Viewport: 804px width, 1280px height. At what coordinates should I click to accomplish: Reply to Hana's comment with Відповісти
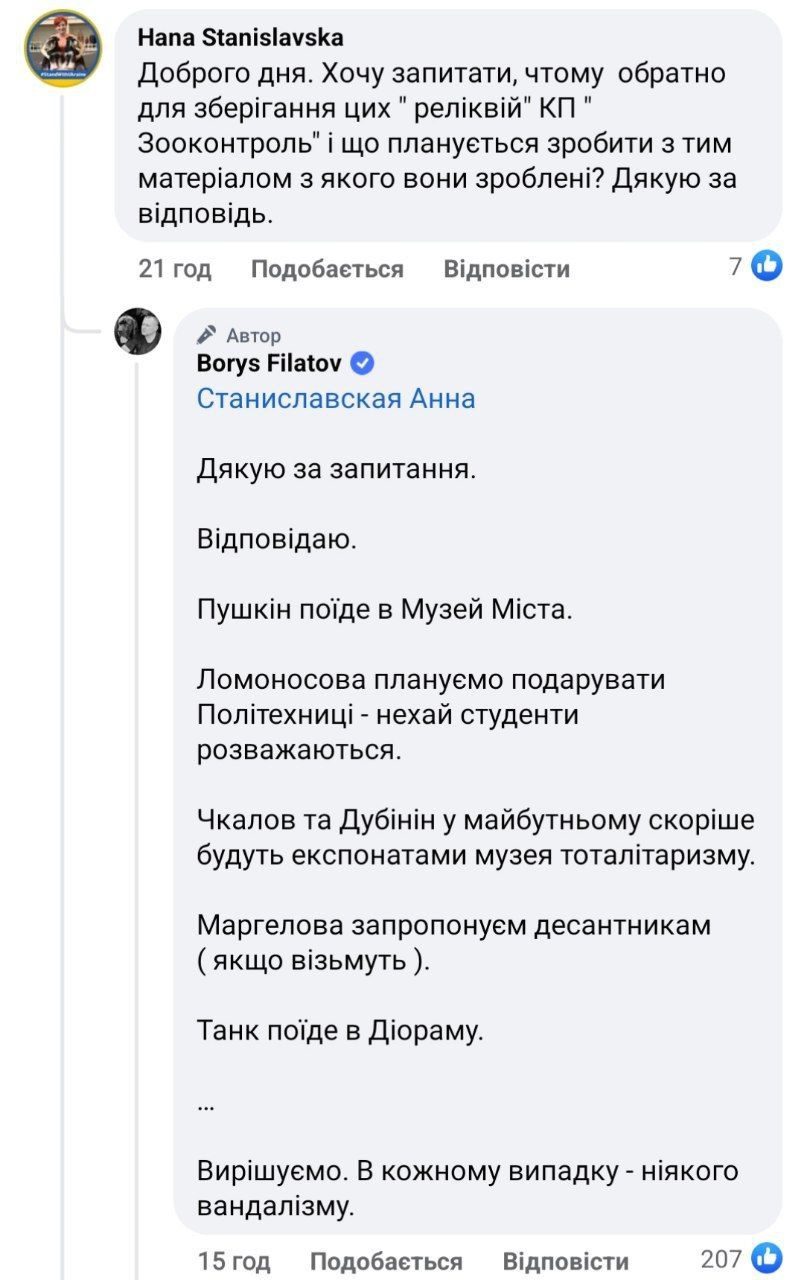pos(506,269)
